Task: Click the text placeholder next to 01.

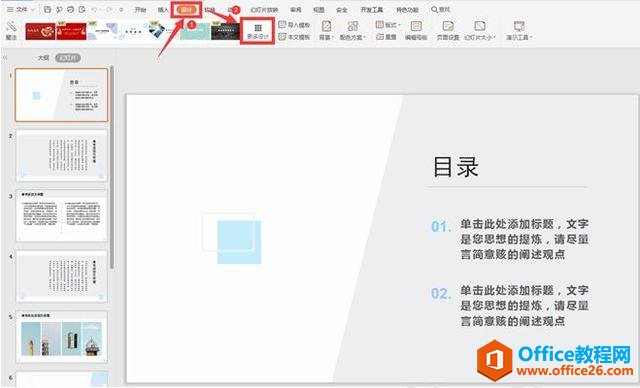Action: (x=524, y=239)
